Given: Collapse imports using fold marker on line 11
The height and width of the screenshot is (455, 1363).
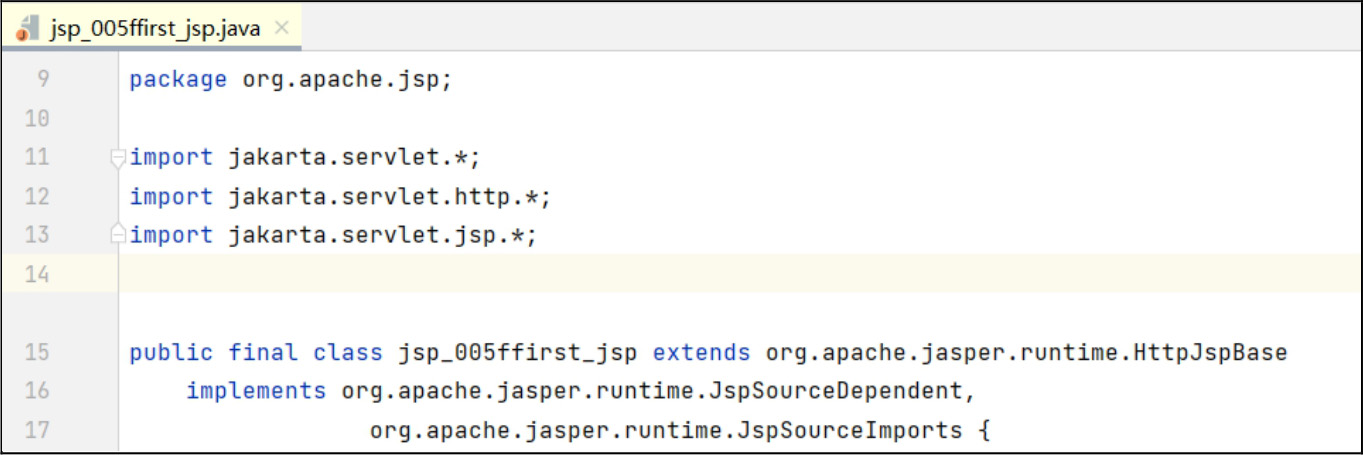Looking at the screenshot, I should (118, 158).
